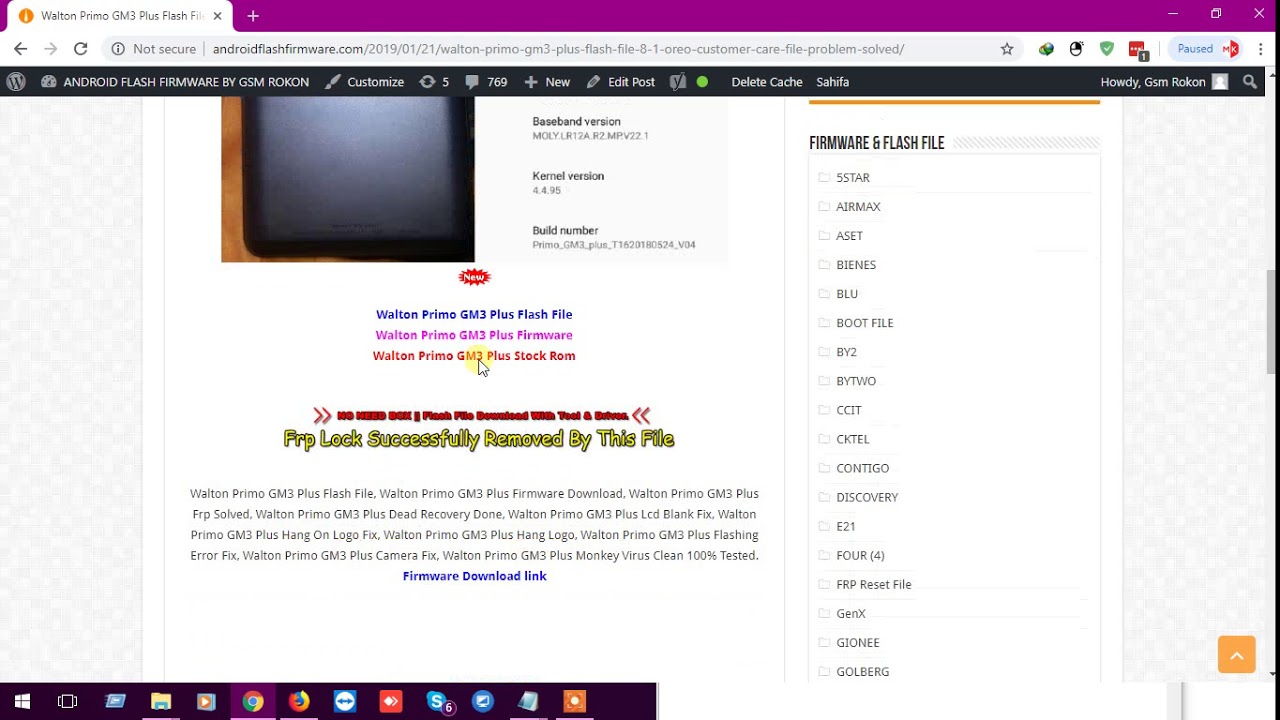Open the DISCOVERY category
1280x720 pixels.
(867, 496)
